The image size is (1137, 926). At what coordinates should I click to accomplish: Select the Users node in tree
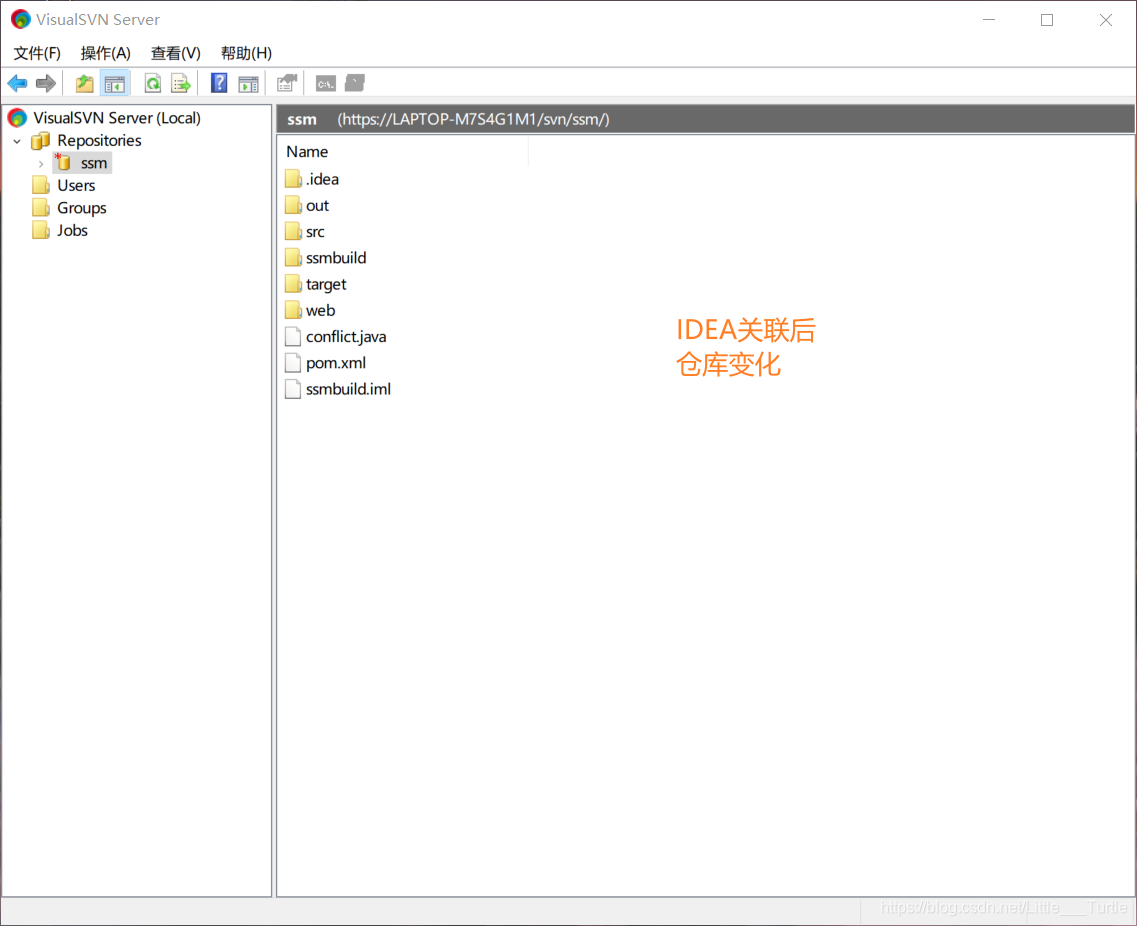76,186
